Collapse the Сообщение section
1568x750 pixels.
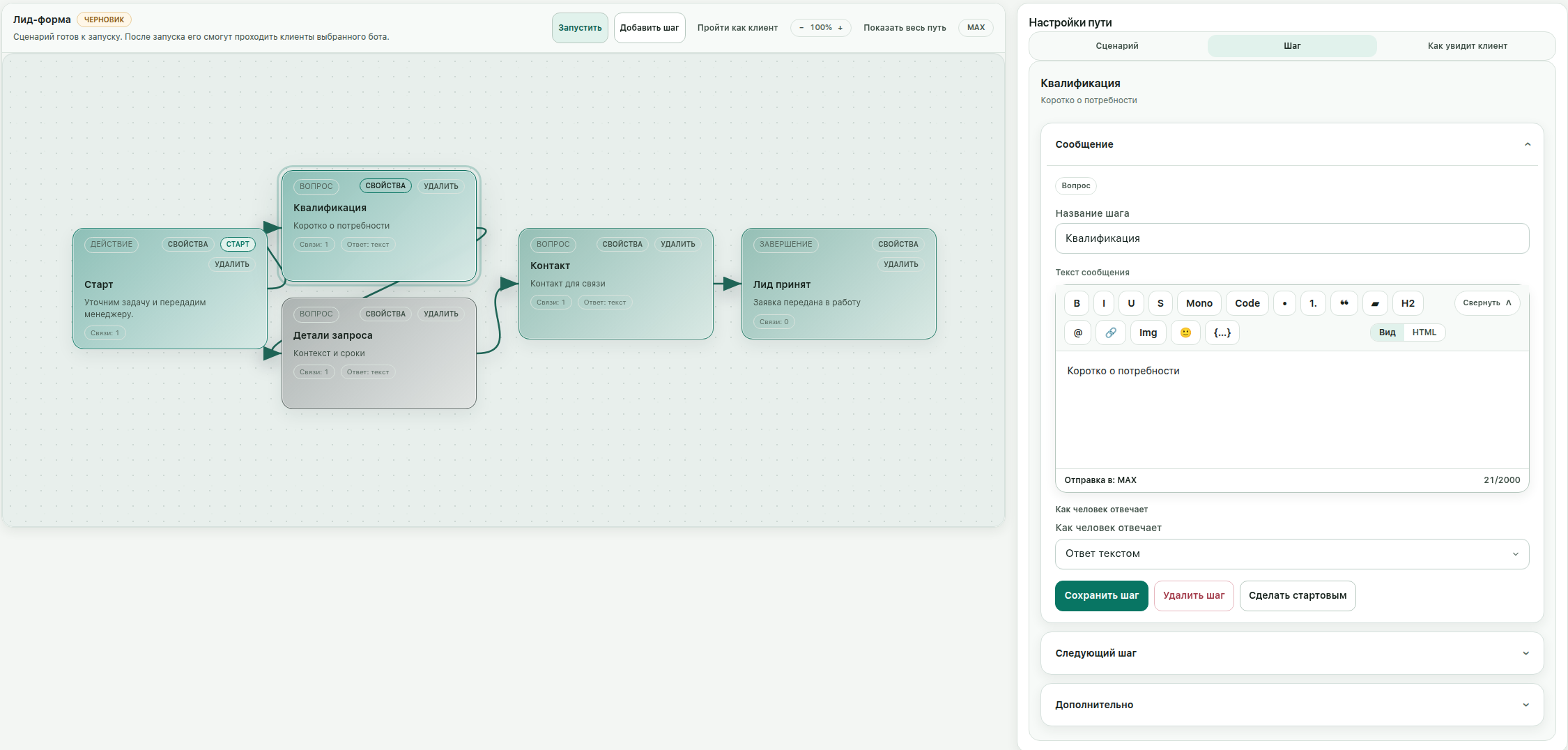1292,144
